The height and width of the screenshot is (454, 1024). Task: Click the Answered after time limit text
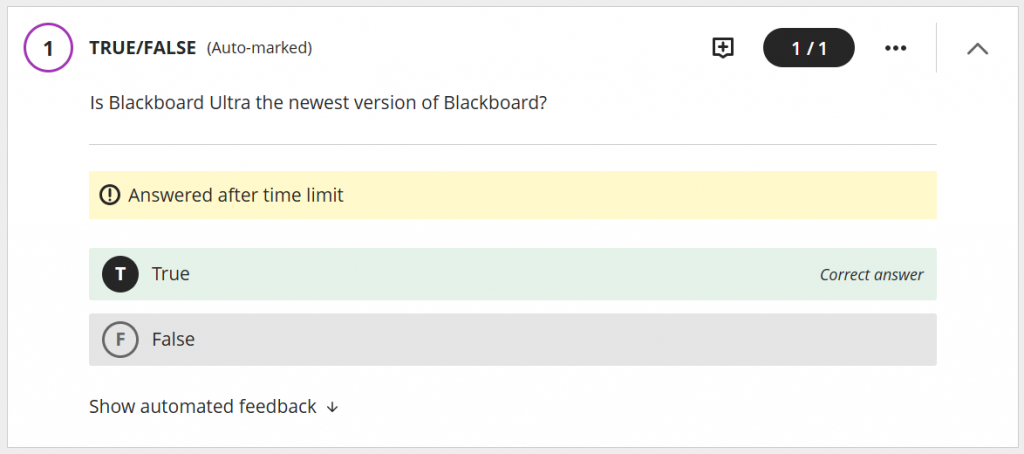pos(236,195)
